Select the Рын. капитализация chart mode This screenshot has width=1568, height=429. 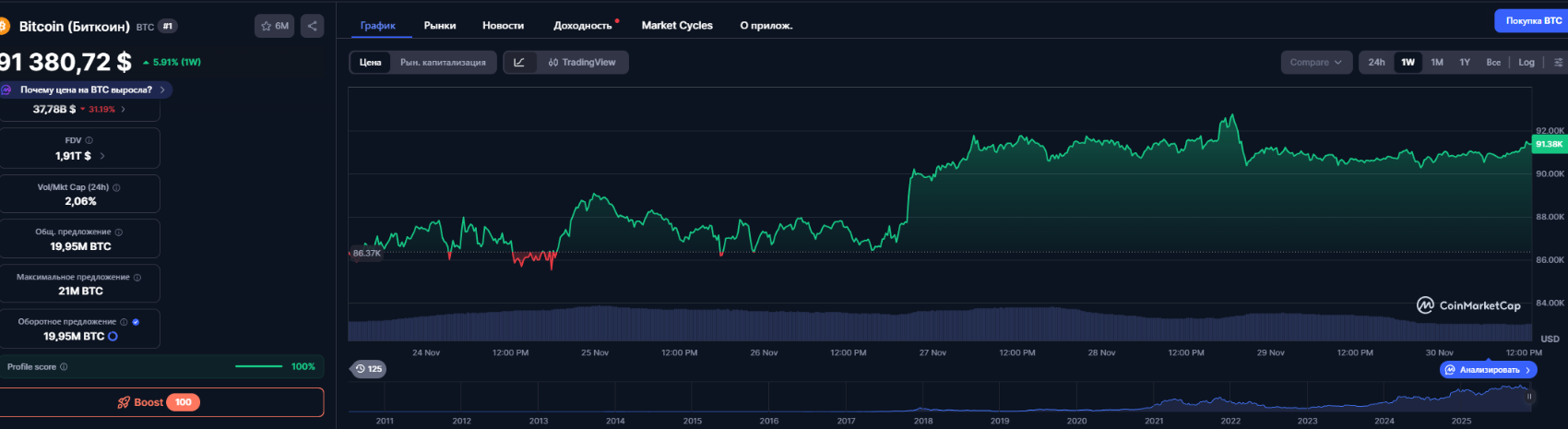443,62
